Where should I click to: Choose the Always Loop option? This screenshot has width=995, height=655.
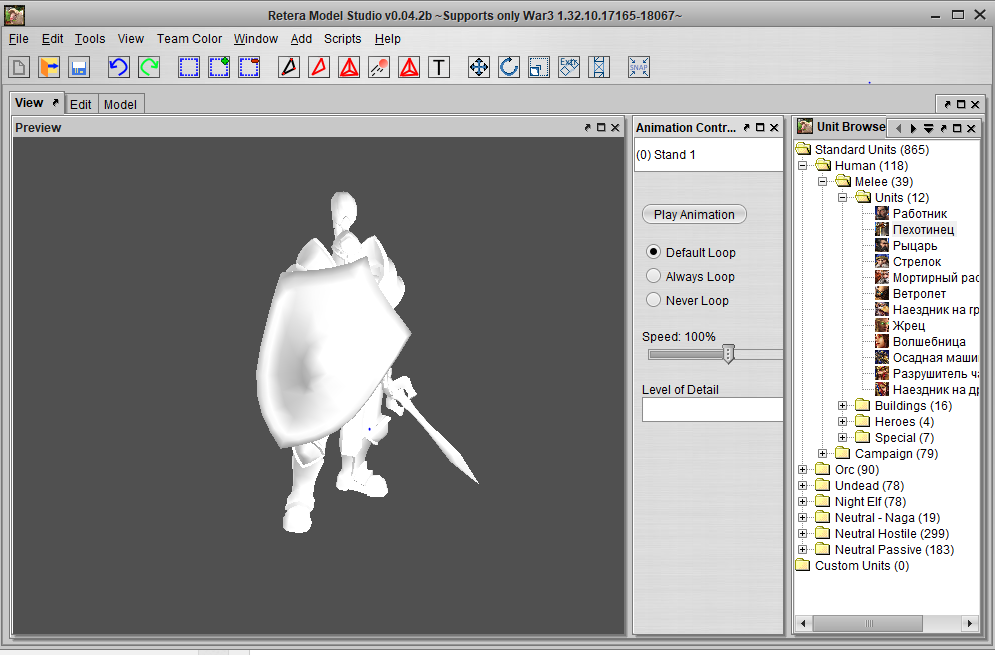[654, 276]
